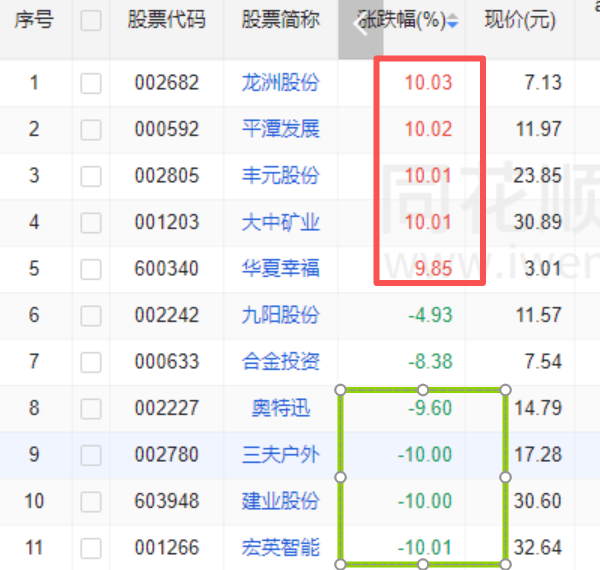Image resolution: width=600 pixels, height=570 pixels.
Task: Select the checkbox for 平潭发展
Action: (x=91, y=130)
